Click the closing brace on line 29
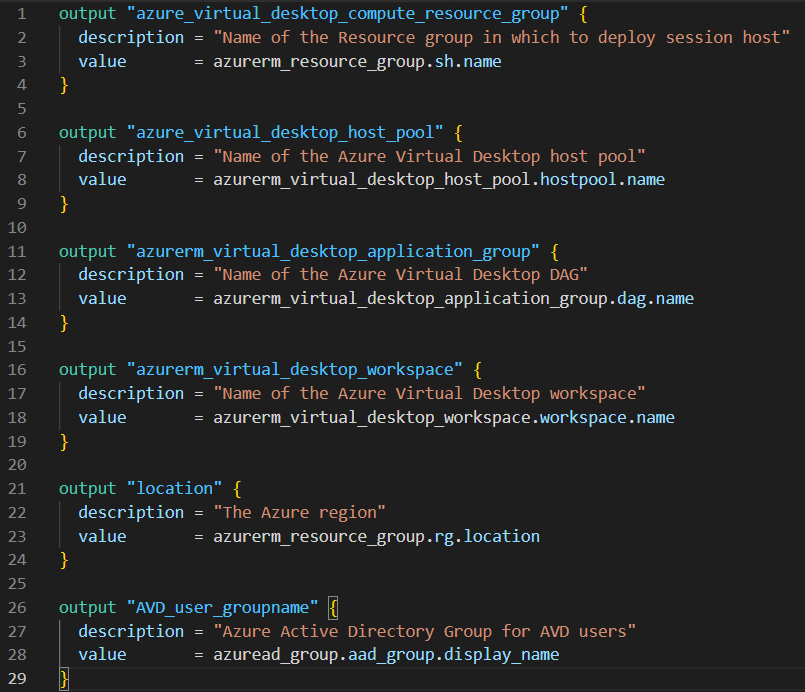This screenshot has height=692, width=805. [64, 678]
